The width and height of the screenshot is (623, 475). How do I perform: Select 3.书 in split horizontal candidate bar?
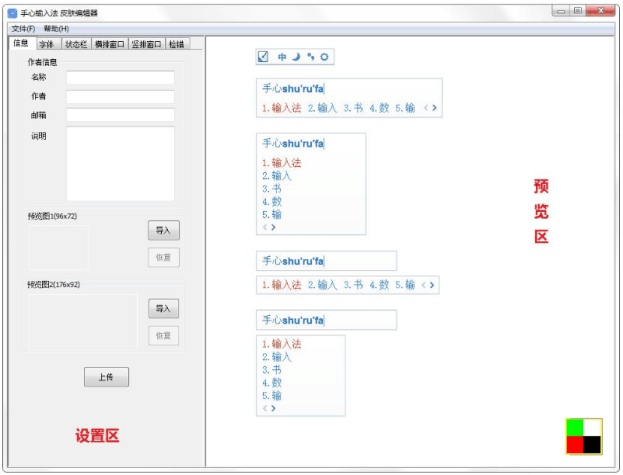(353, 285)
